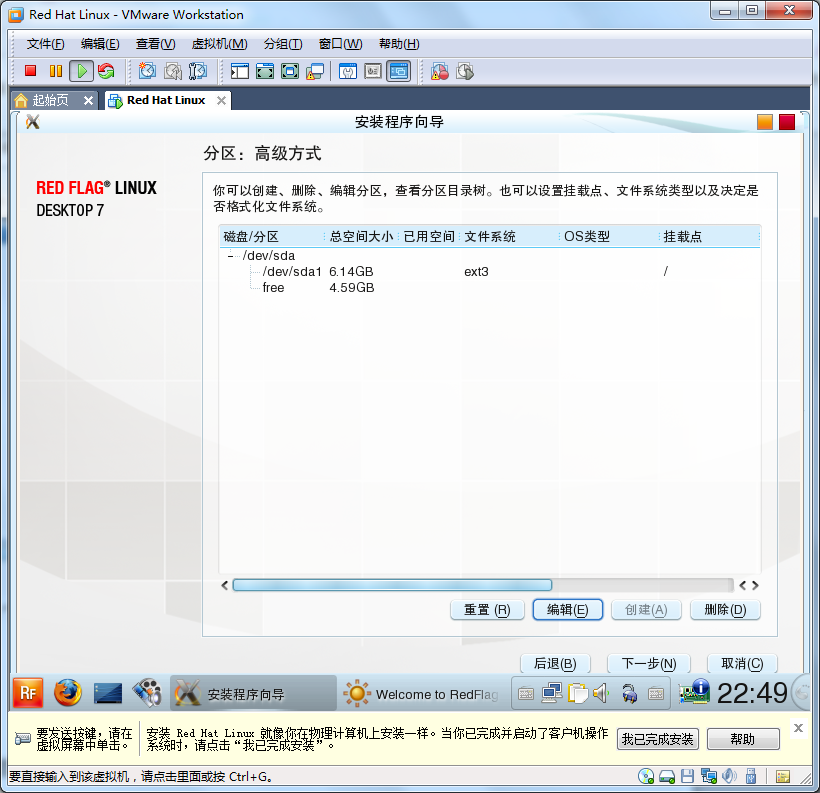This screenshot has height=793, width=820.
Task: Switch to 安装程序向导 taskbar window
Action: click(x=253, y=694)
